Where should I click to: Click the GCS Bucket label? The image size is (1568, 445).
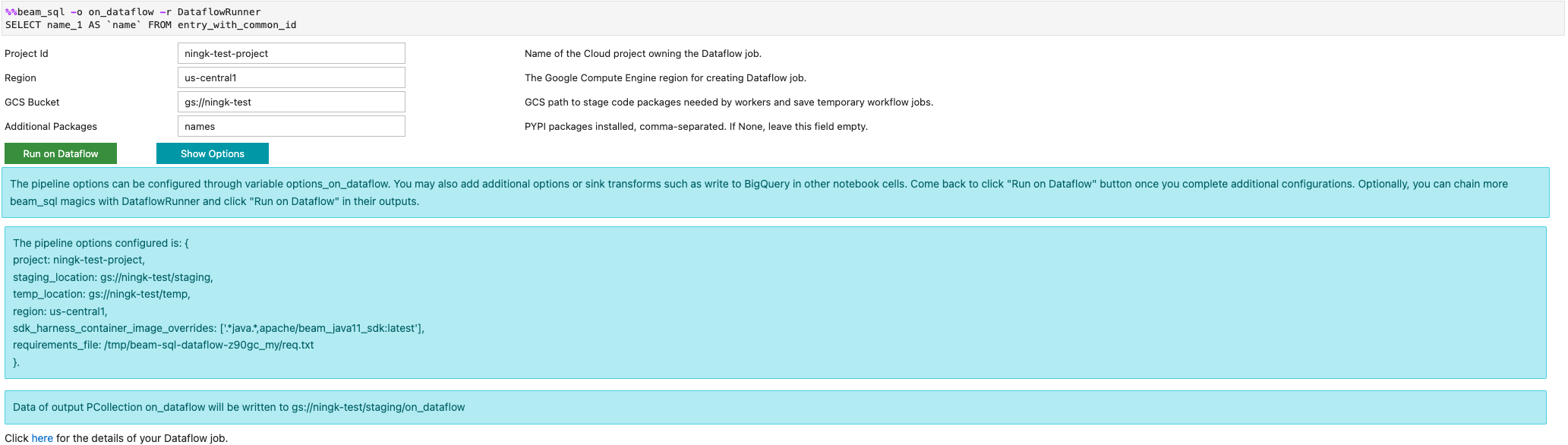tap(32, 103)
